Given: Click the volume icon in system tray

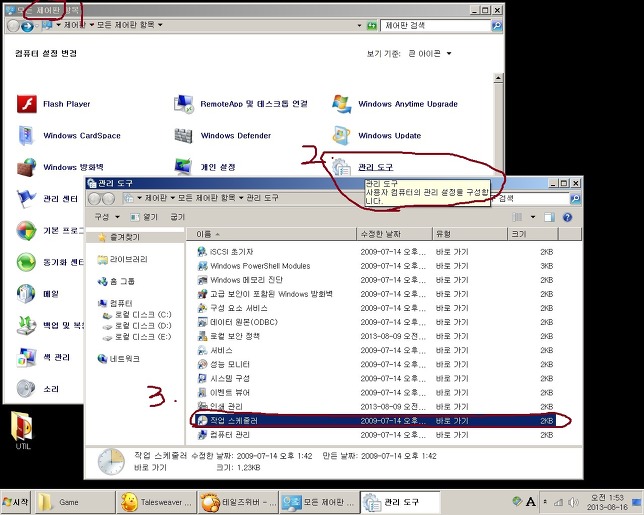Looking at the screenshot, I should coord(573,502).
